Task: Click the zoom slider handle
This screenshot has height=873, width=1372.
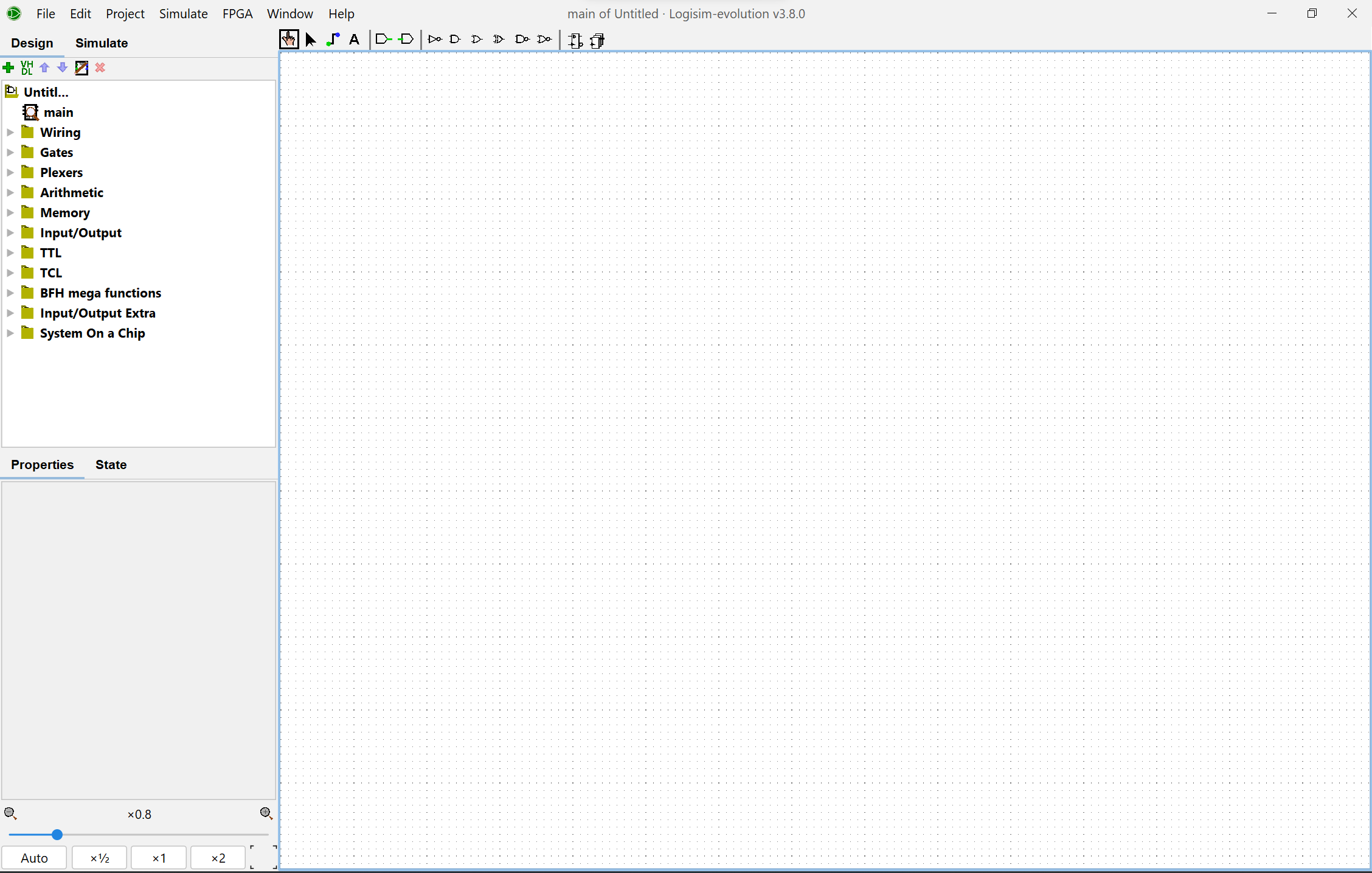Action: pyautogui.click(x=57, y=835)
